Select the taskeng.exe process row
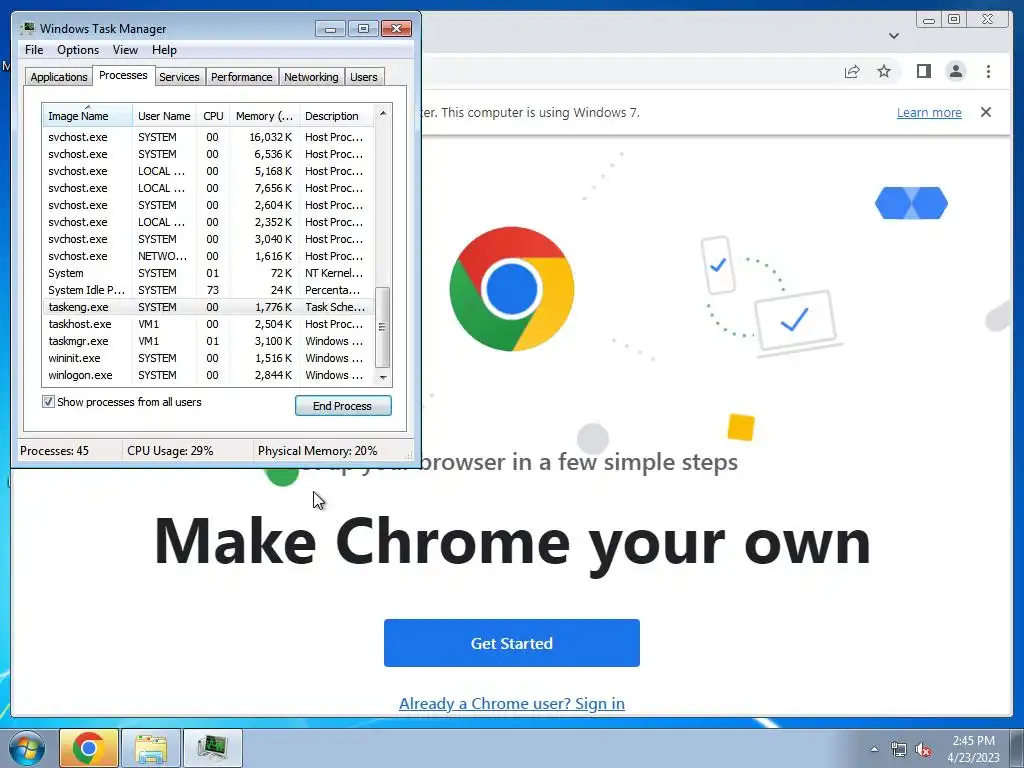1024x768 pixels. click(208, 307)
